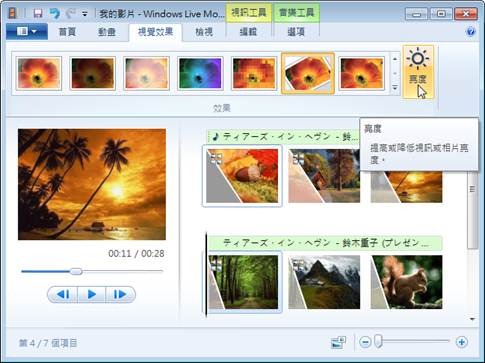Screen dimensions: 485x363
Task: Switch to the 首頁 tab
Action: 67,32
